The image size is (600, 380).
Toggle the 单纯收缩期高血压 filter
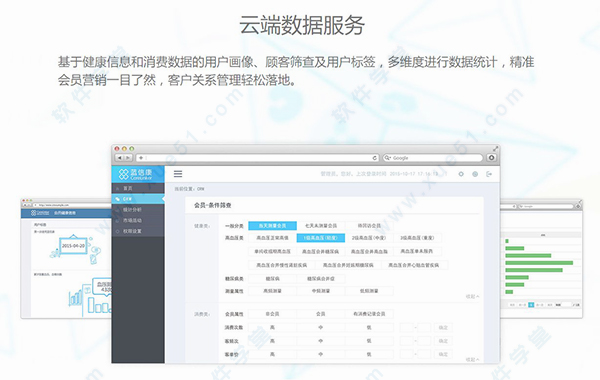pyautogui.click(x=272, y=251)
